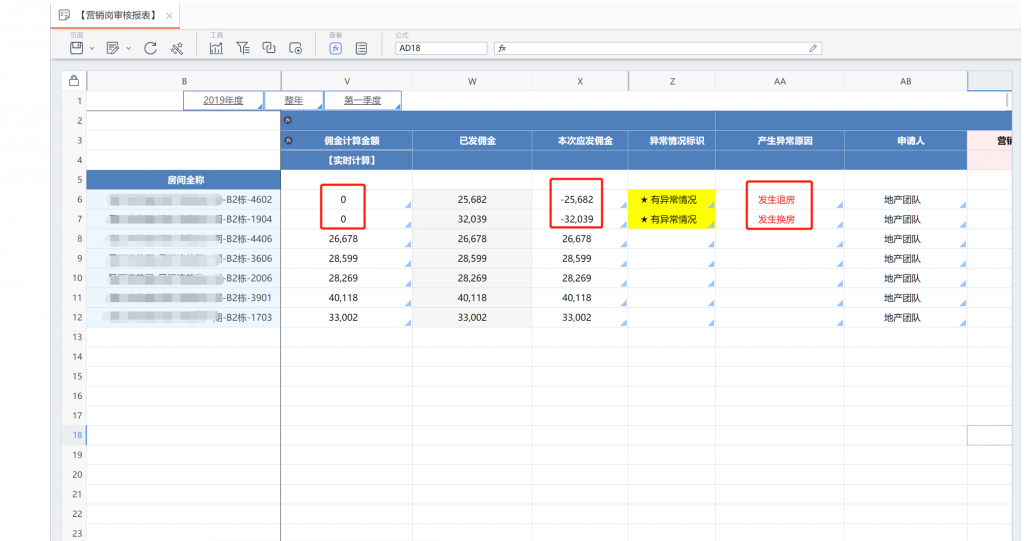Collapse the row 2 group toggle
Viewport: 1024px width, 541px height.
tap(288, 120)
